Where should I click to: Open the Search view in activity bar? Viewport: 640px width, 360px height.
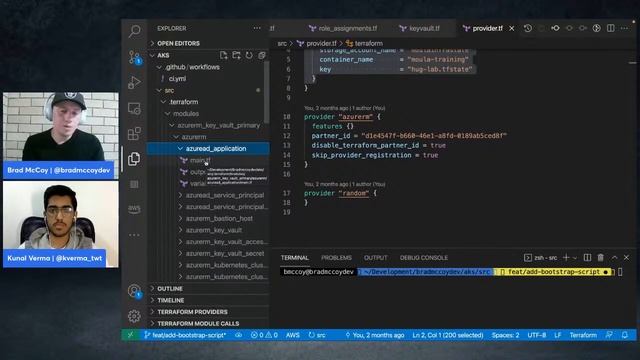[x=134, y=31]
